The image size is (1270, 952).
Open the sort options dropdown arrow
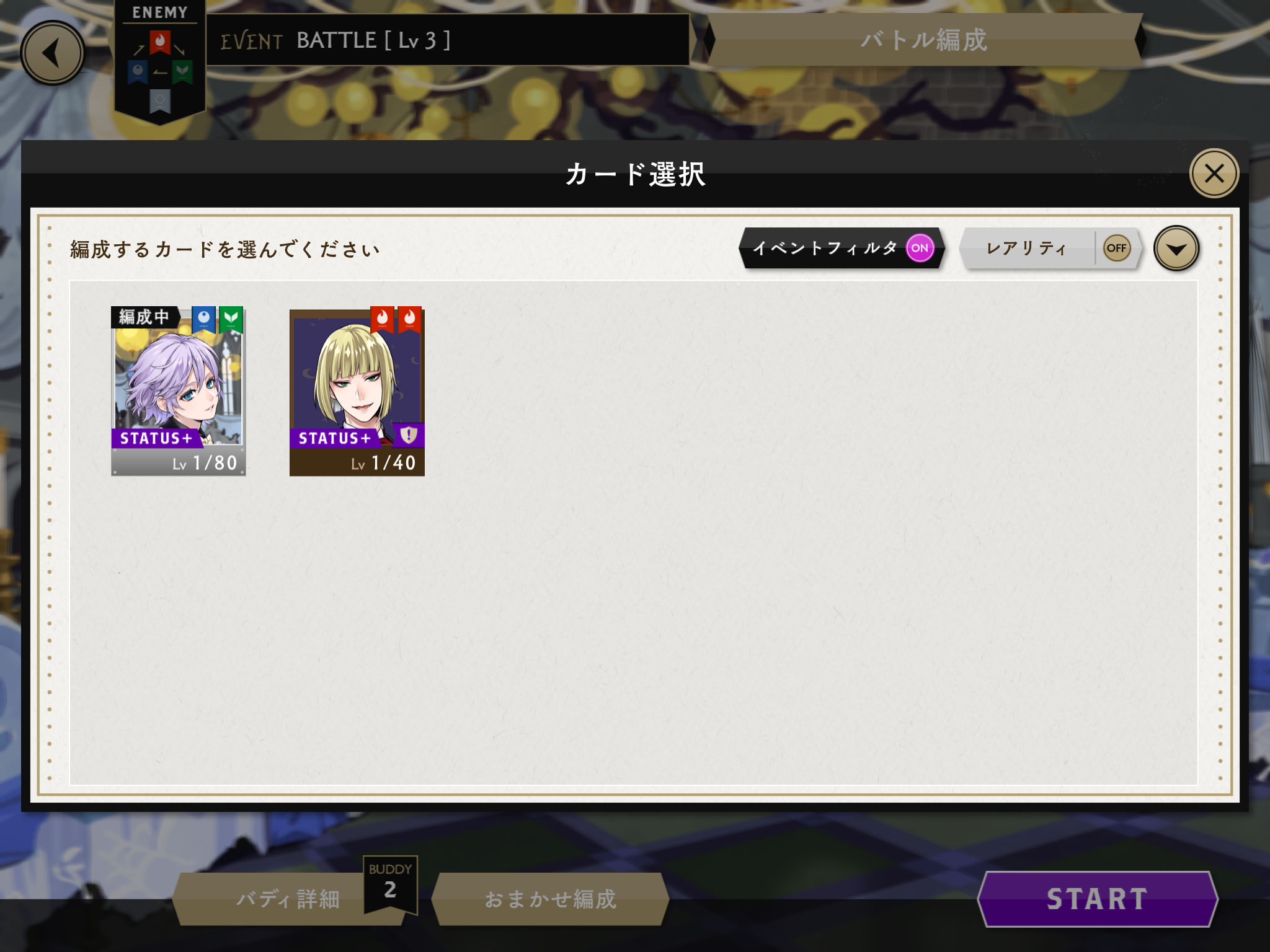(1176, 249)
